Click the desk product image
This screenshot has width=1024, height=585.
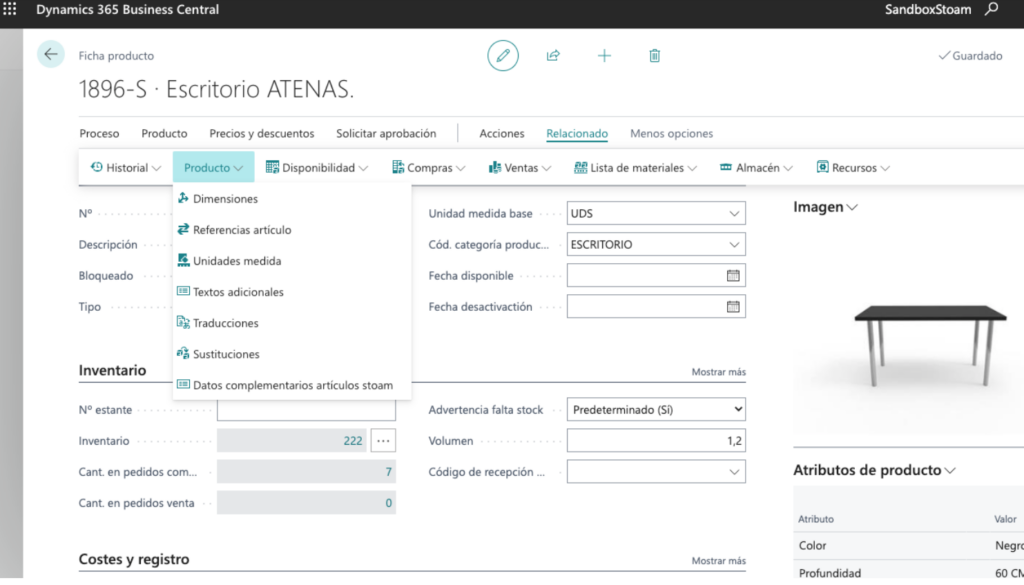[930, 345]
